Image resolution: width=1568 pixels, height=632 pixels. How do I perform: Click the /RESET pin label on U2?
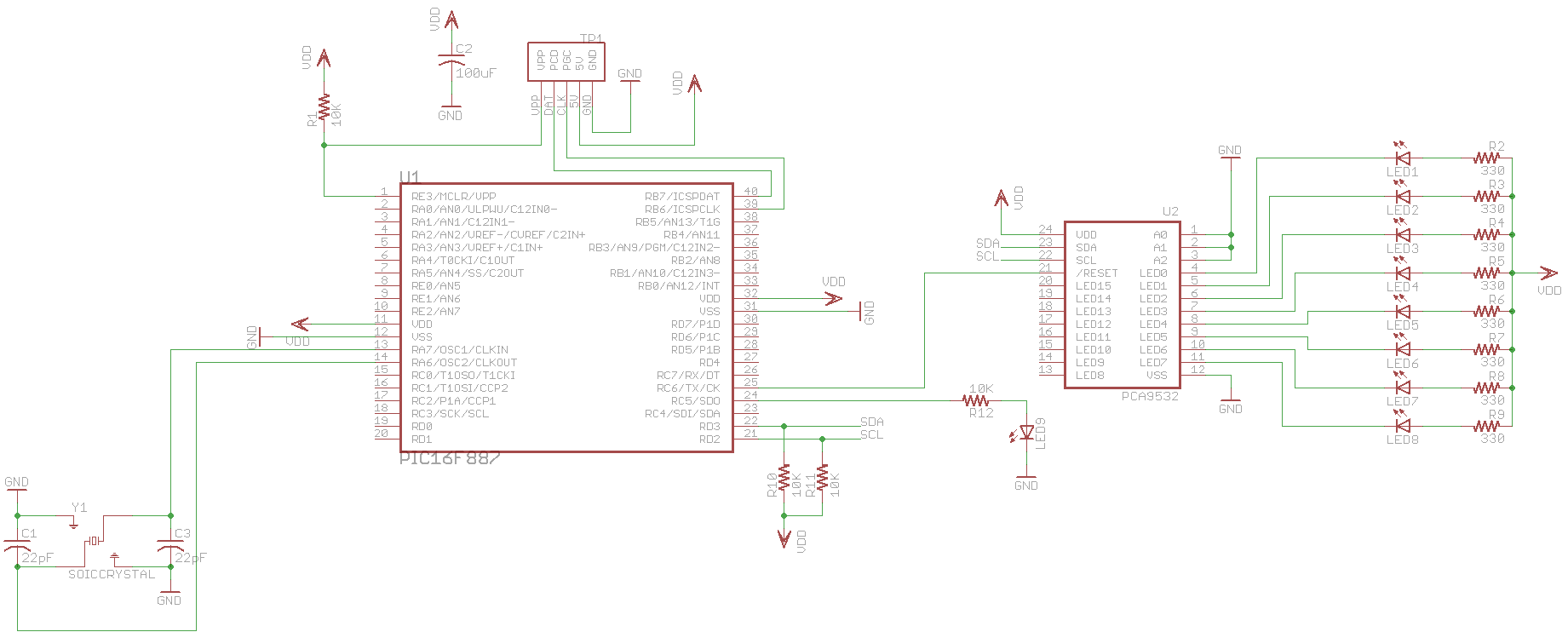coord(1096,273)
